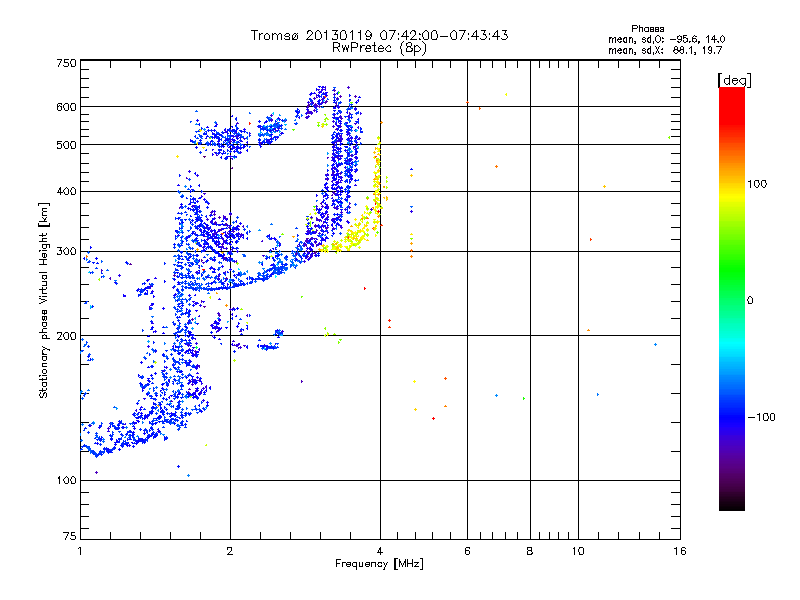Screen dimensions: 800x600
Task: Click the x-axis tick label '16'
Action: pos(680,551)
